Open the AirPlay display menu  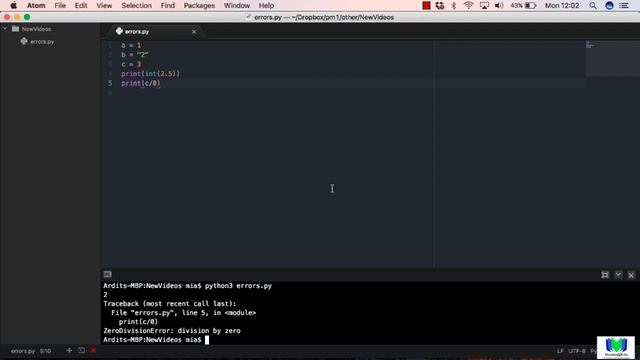click(x=484, y=5)
